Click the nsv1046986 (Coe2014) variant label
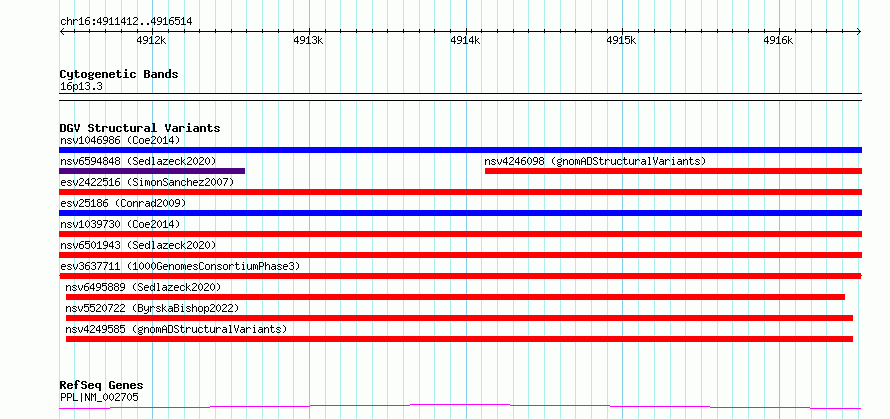The image size is (890, 419). coord(120,140)
